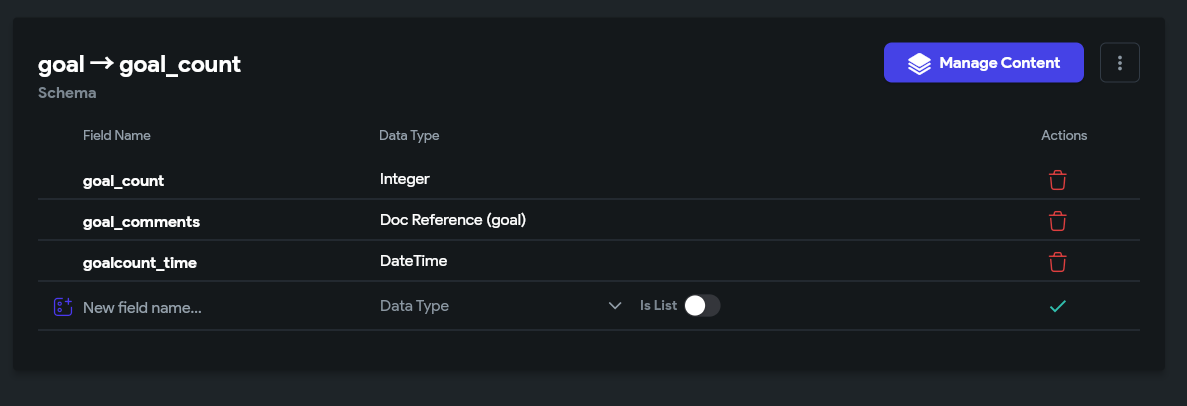Click the Doc Reference (goal) data type
This screenshot has width=1187, height=406.
point(453,220)
